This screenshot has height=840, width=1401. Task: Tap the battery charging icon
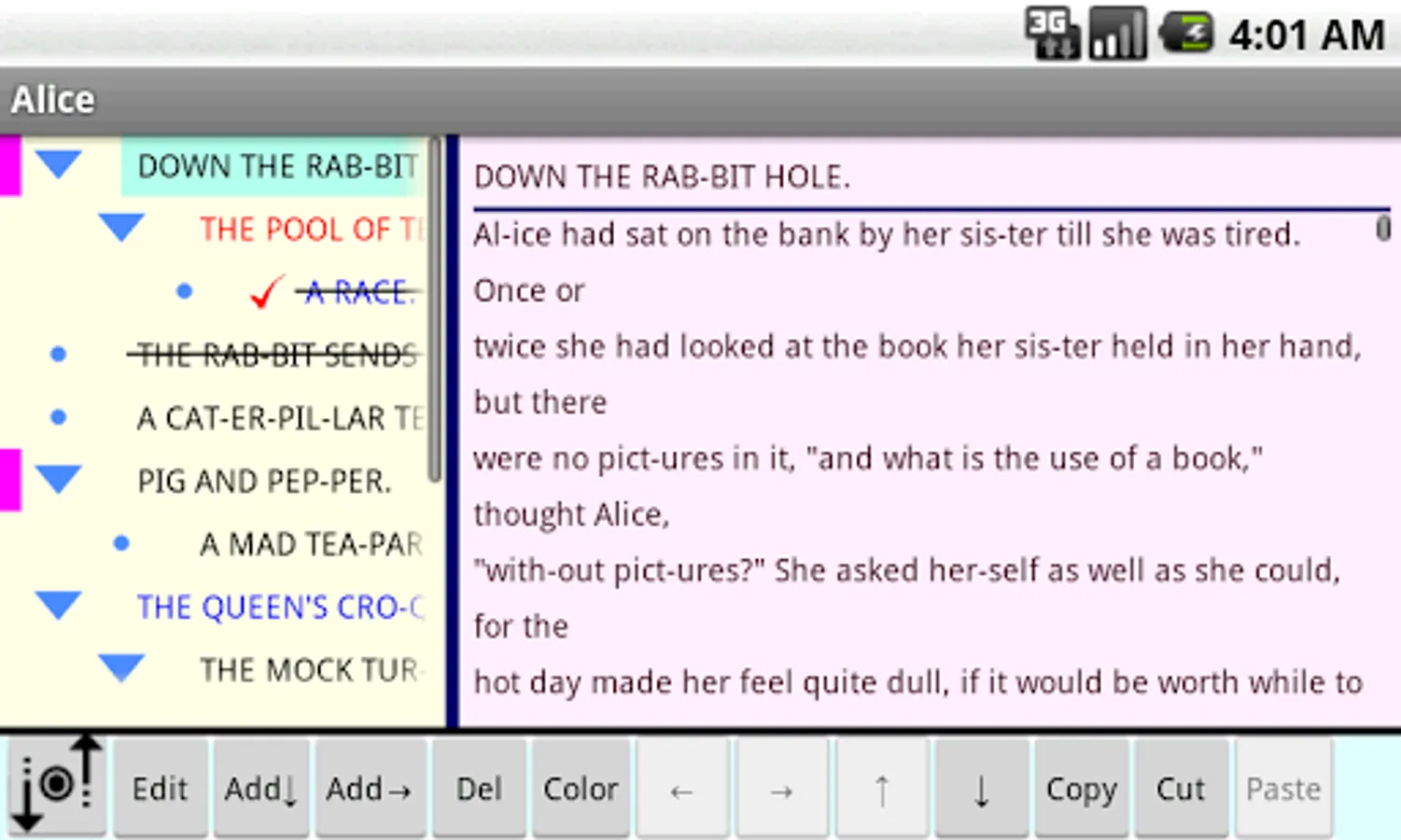(x=1185, y=34)
